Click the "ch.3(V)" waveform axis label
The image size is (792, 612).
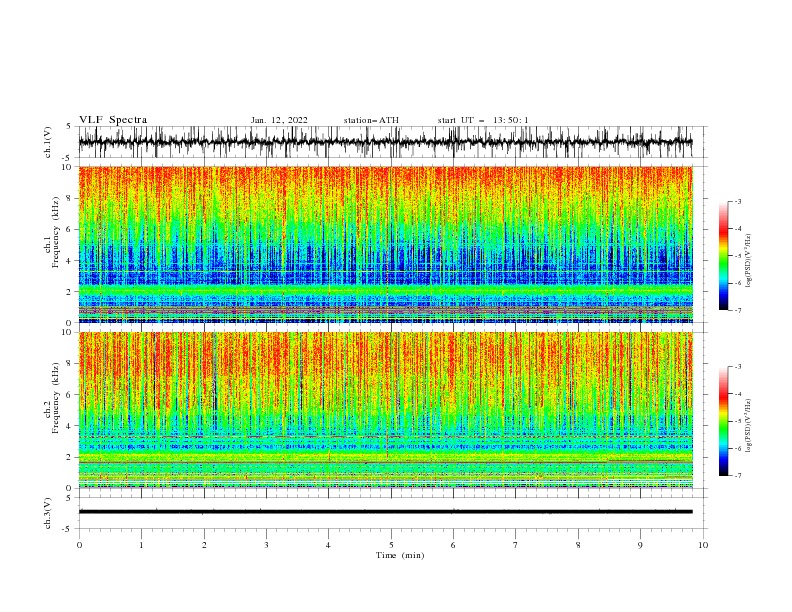(48, 513)
